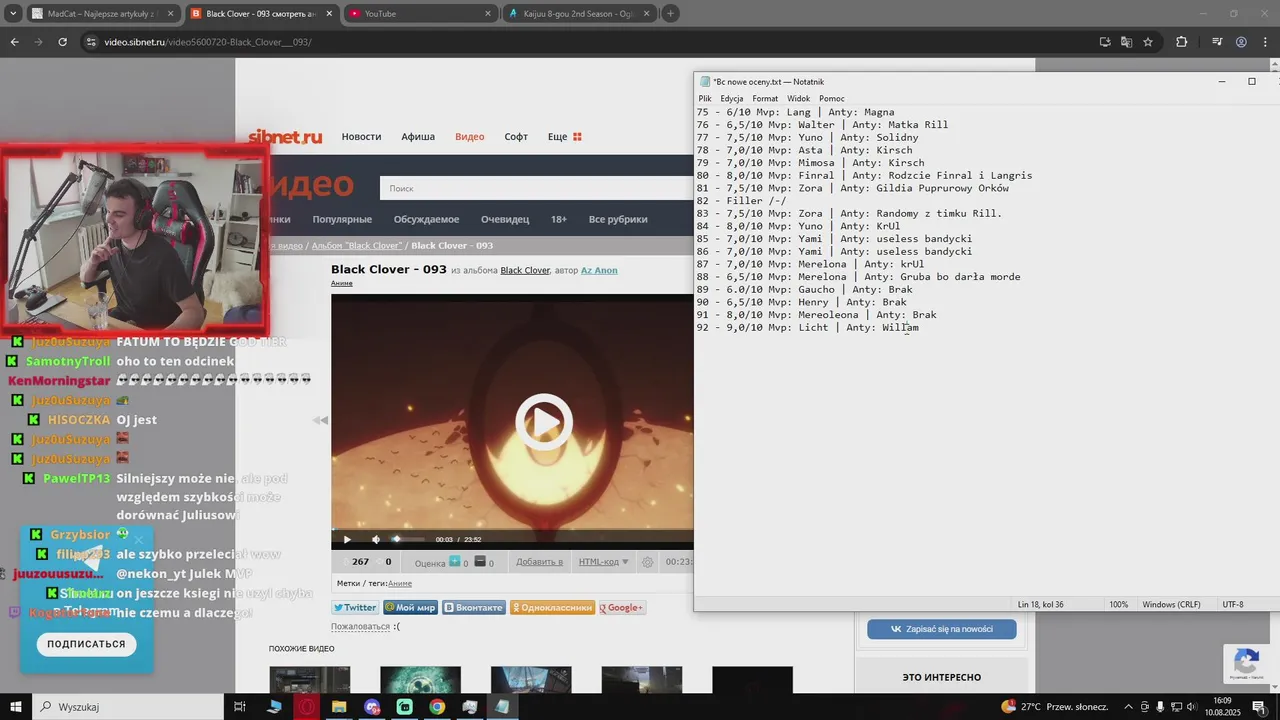Click the address bar URL

point(208,42)
